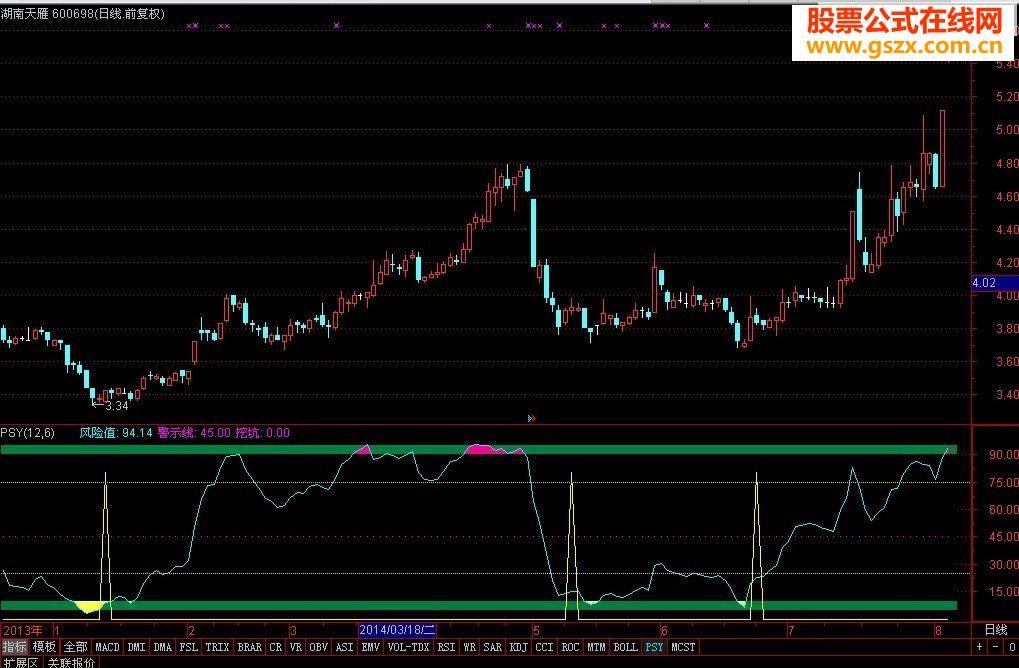
Task: Open the 日线 period selector
Action: [996, 629]
